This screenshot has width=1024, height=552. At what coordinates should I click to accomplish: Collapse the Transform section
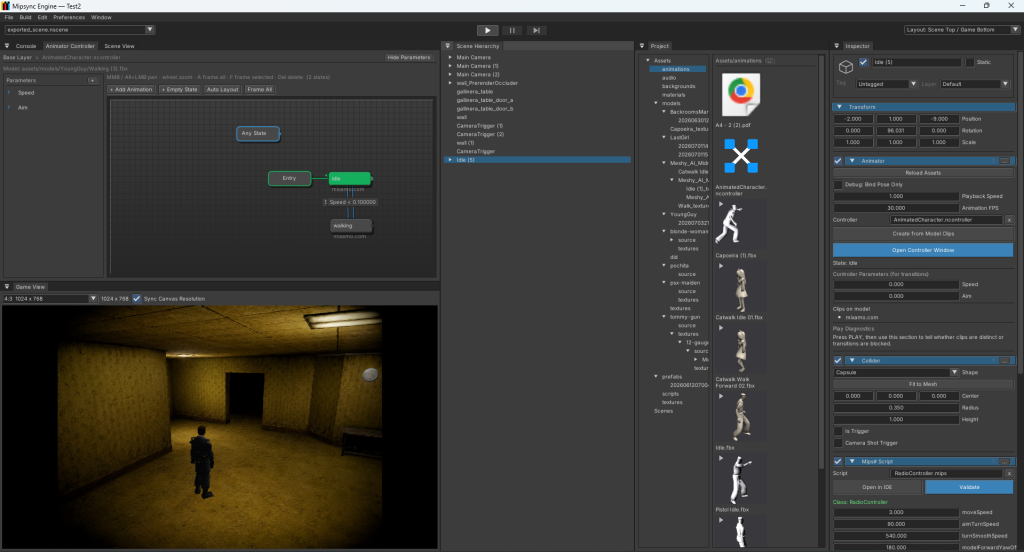839,107
